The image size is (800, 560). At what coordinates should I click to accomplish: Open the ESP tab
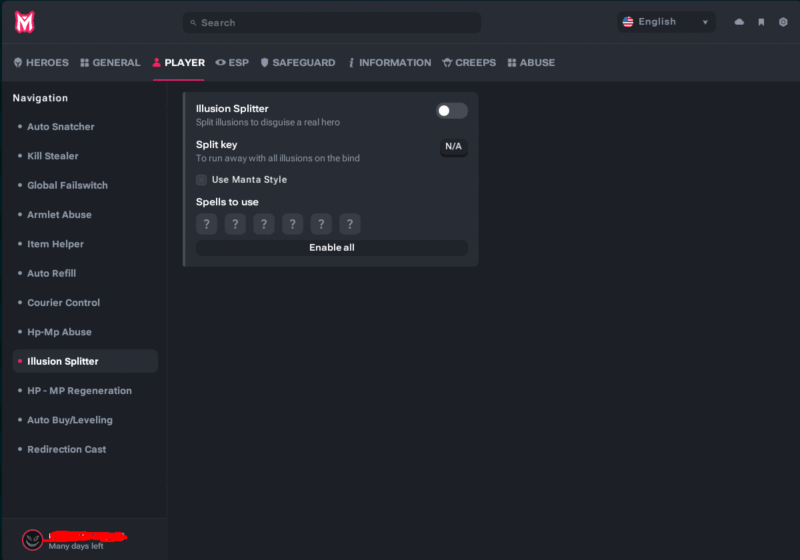[x=232, y=63]
